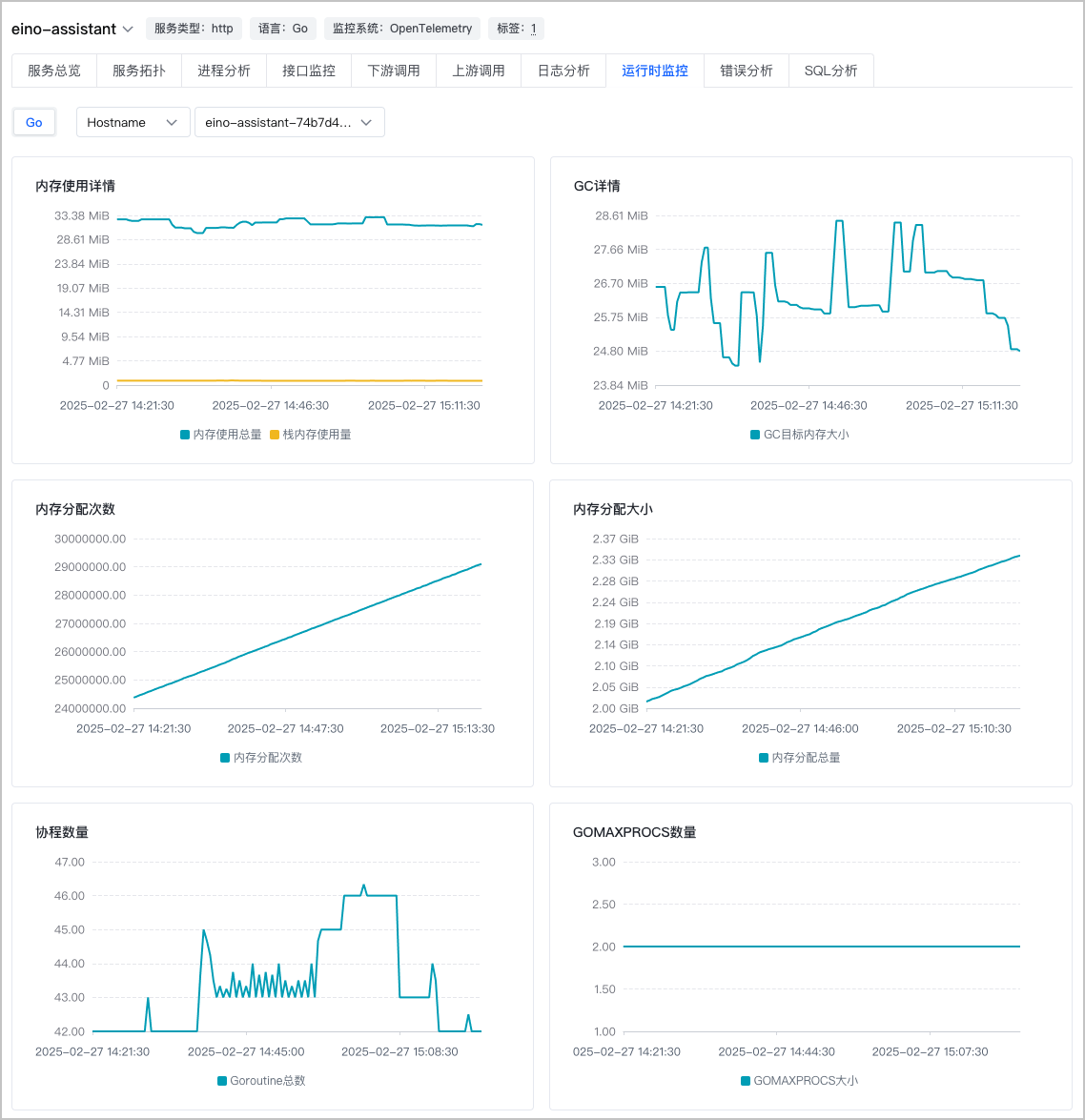
Task: Open the eino-assistant-74b7d4 instance dropdown
Action: click(289, 122)
